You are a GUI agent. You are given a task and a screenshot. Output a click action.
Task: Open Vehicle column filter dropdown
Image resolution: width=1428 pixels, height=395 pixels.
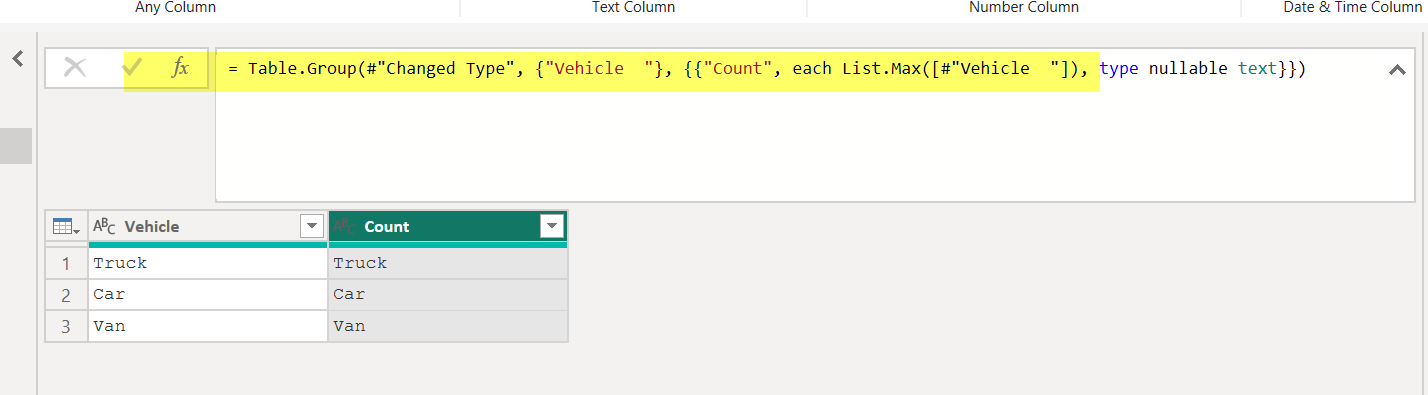[x=312, y=227]
